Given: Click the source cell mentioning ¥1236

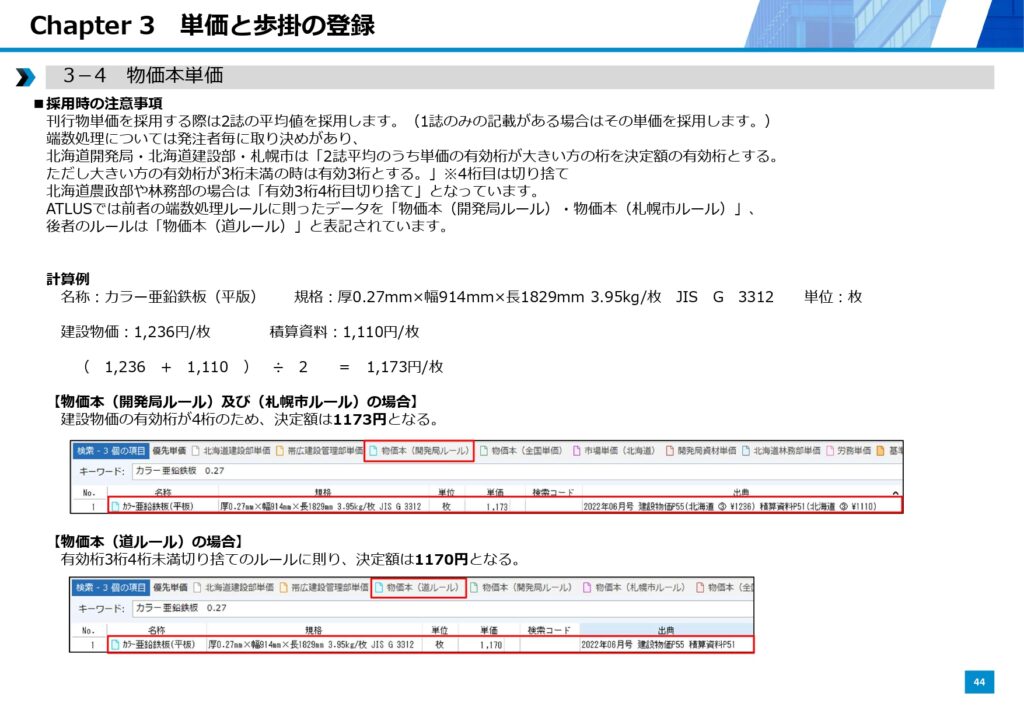Looking at the screenshot, I should click(x=740, y=507).
